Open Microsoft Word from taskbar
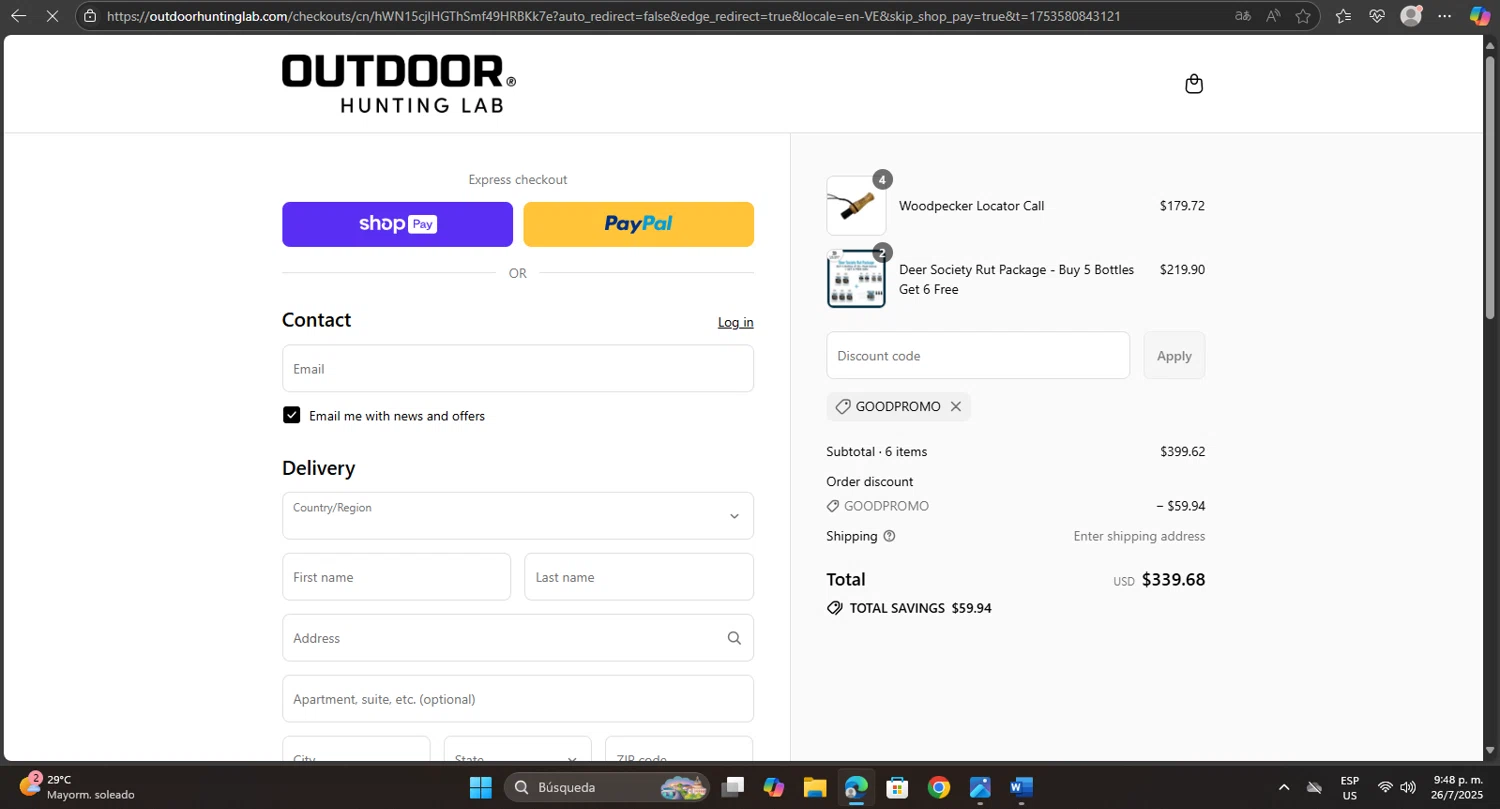1500x809 pixels. click(x=1020, y=788)
